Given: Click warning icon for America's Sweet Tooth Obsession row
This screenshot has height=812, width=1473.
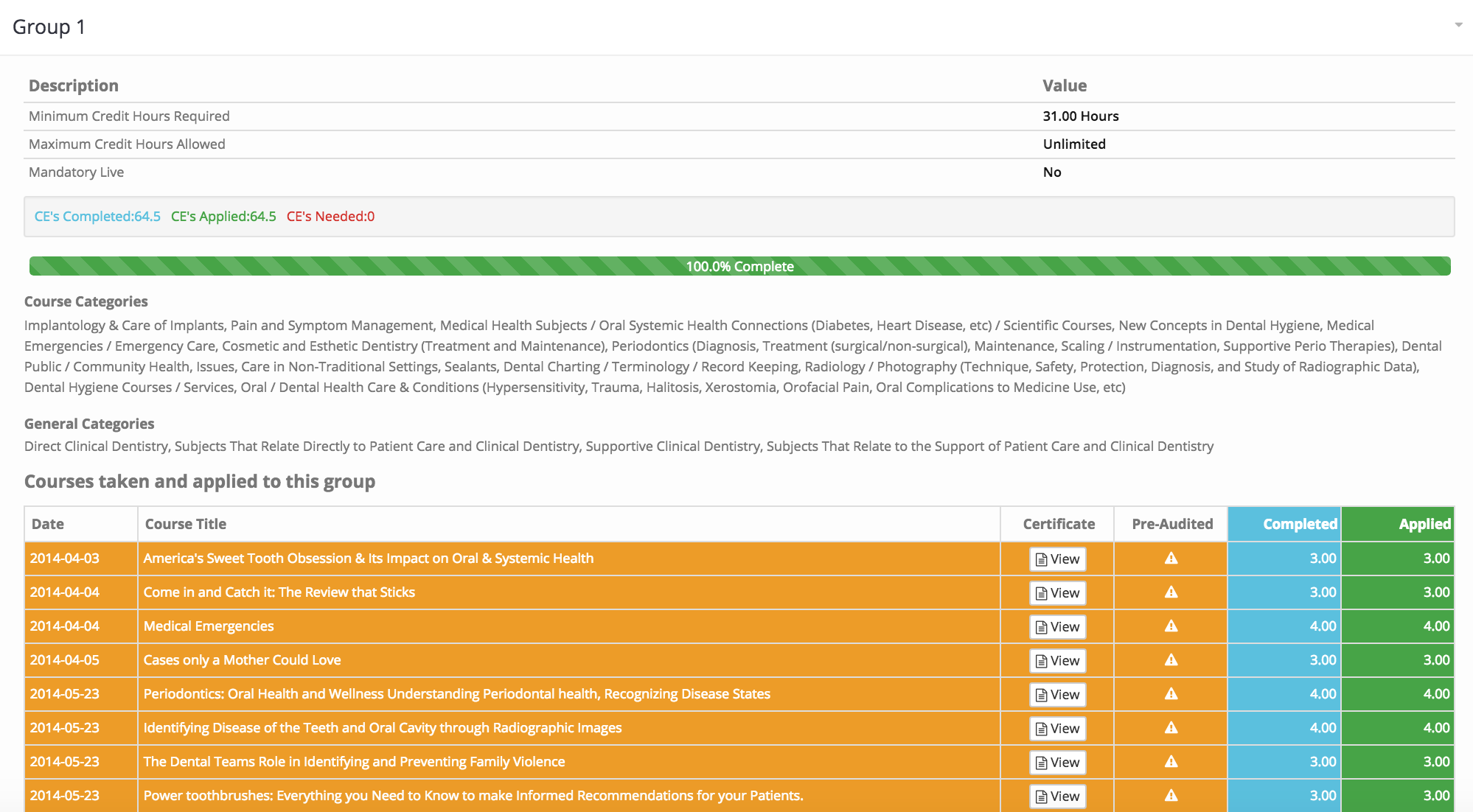Looking at the screenshot, I should pos(1171,559).
